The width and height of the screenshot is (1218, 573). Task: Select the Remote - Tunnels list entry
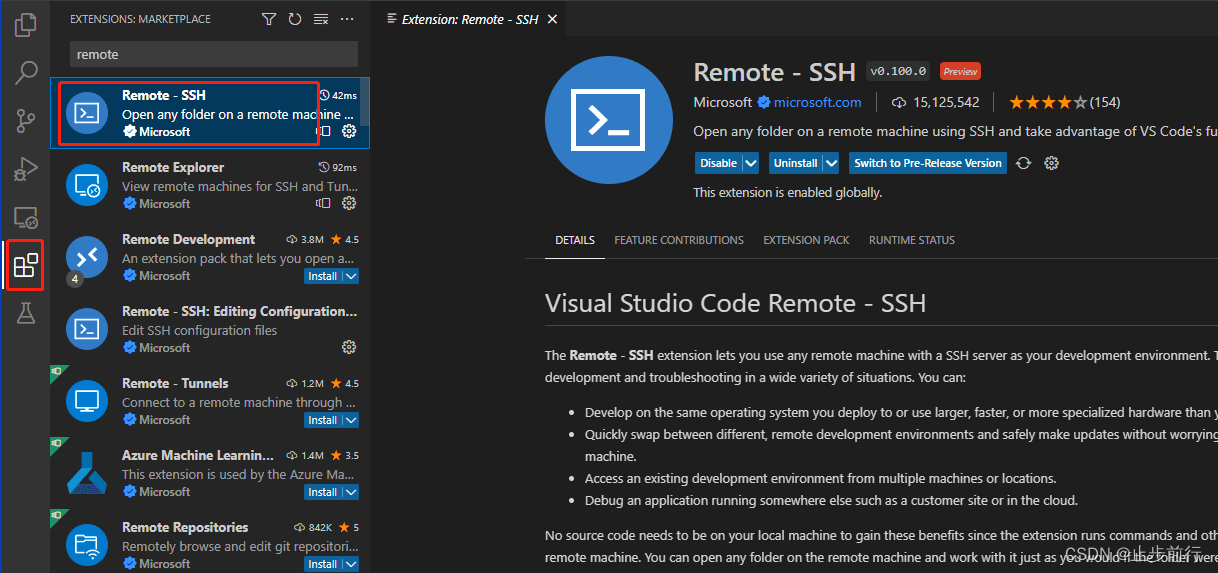[x=209, y=401]
